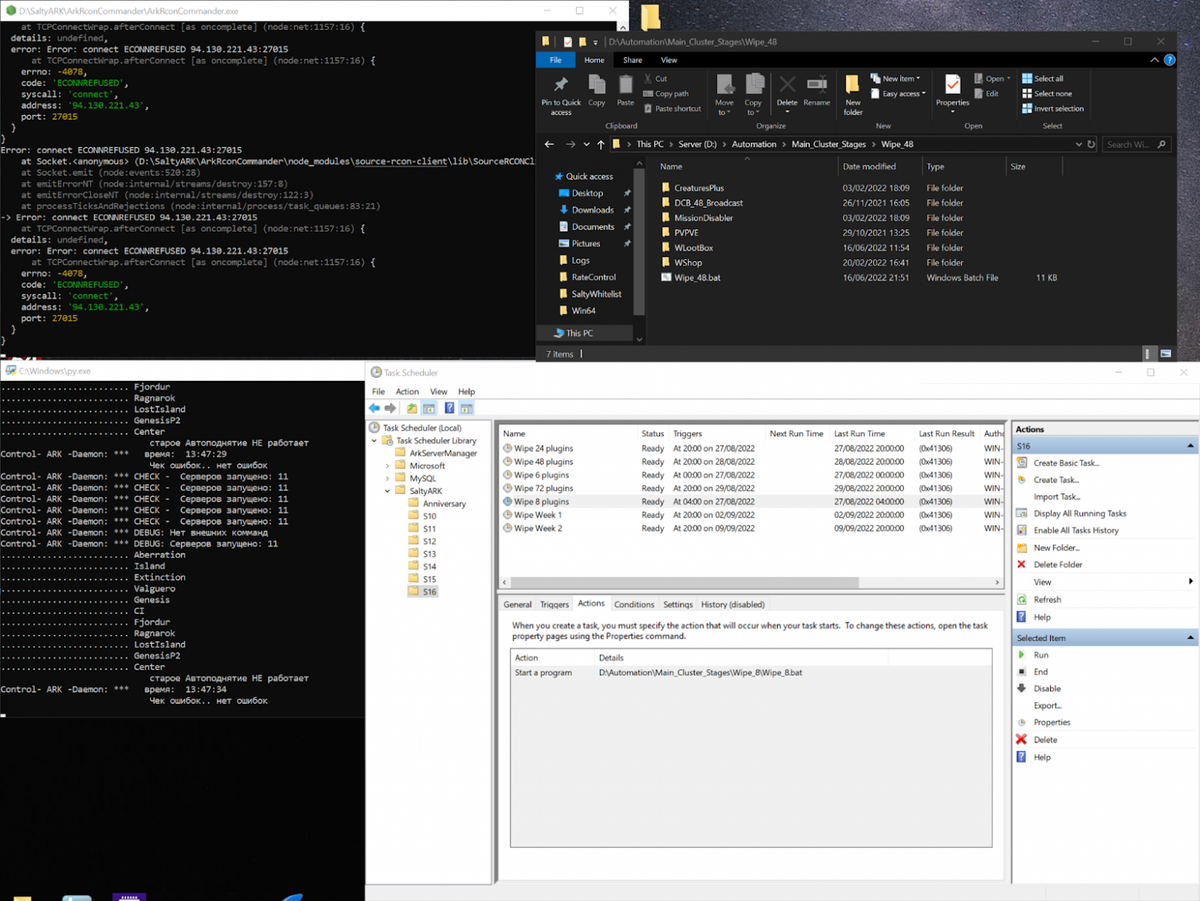This screenshot has width=1200, height=901.
Task: Click Select all in Explorer ribbon
Action: click(x=1042, y=79)
